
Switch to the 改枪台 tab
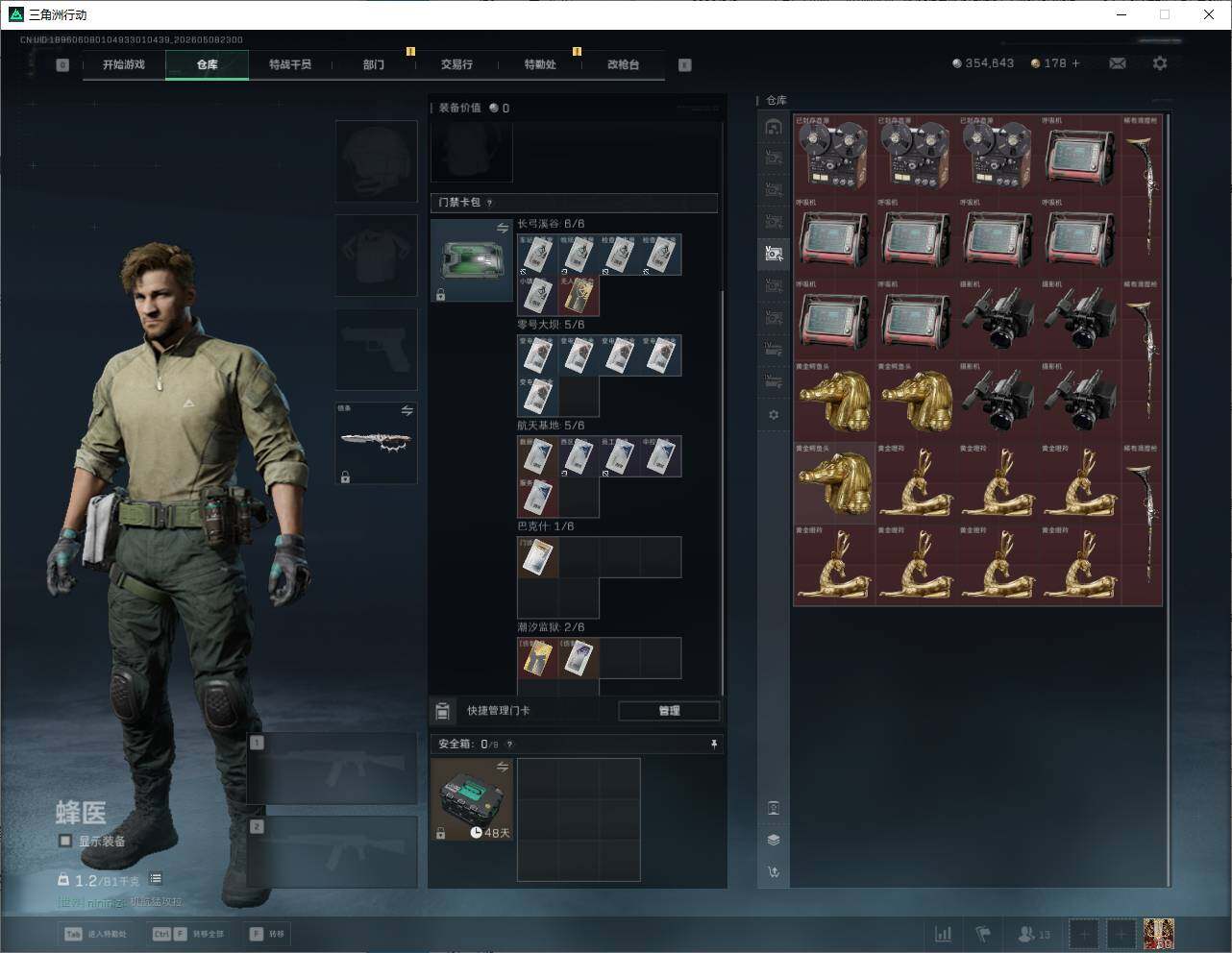pyautogui.click(x=623, y=64)
